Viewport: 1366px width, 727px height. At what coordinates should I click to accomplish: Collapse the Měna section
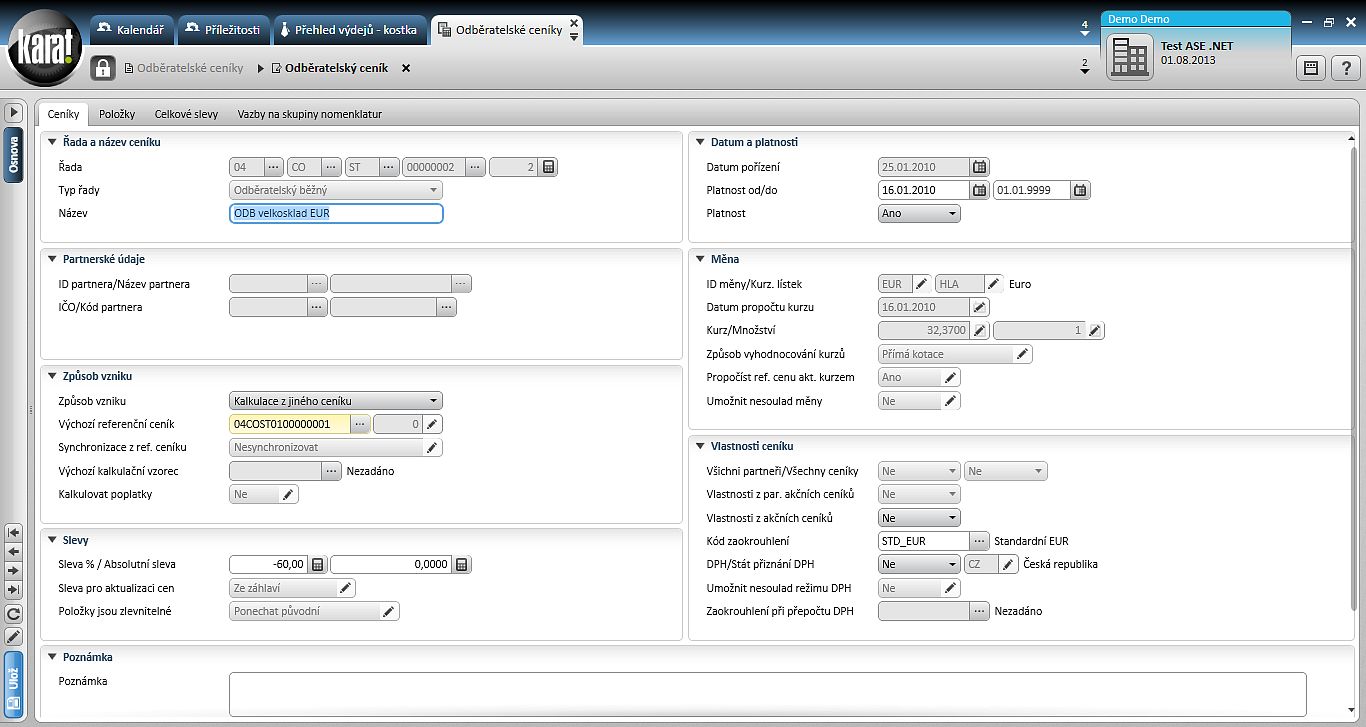pyautogui.click(x=700, y=259)
